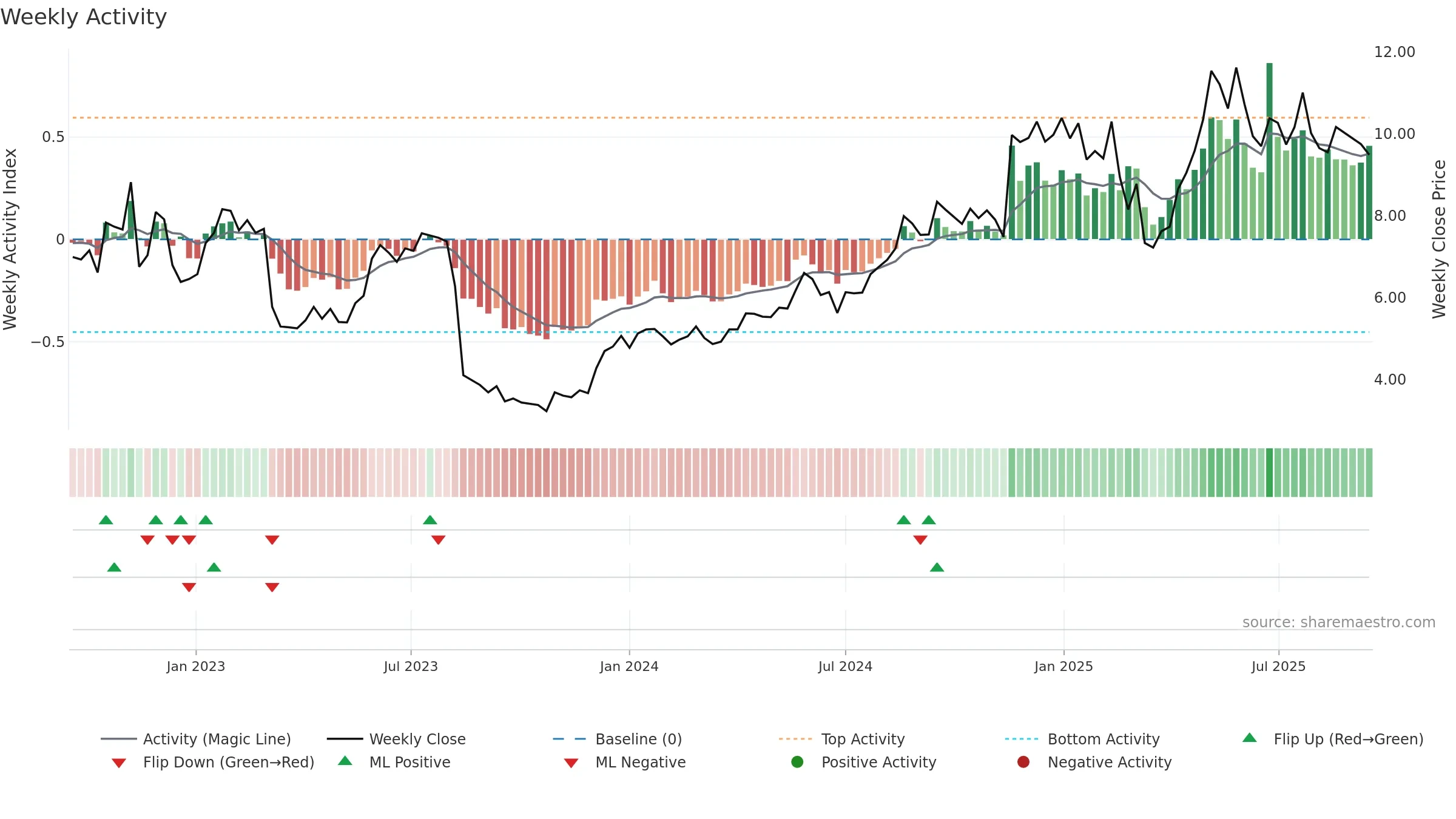Toggle the ML Negative legend entry
This screenshot has width=1456, height=819.
(x=625, y=762)
